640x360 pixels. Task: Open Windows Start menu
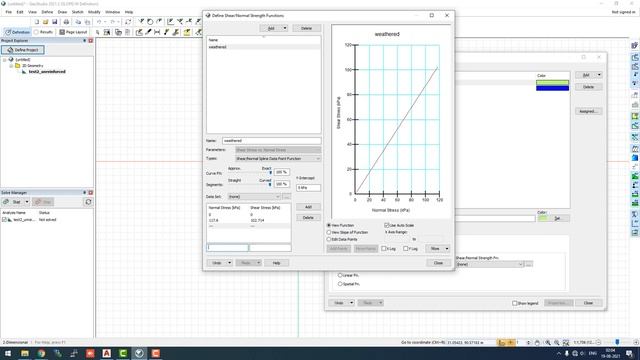[8, 353]
